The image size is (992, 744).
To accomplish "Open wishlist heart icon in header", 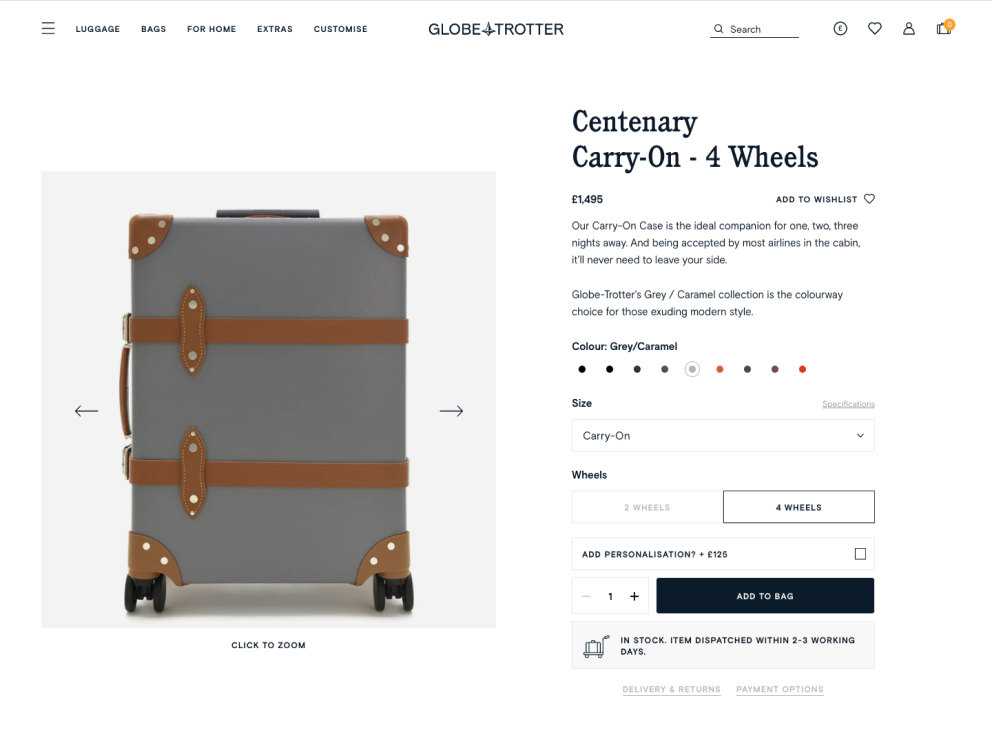I will 874,29.
